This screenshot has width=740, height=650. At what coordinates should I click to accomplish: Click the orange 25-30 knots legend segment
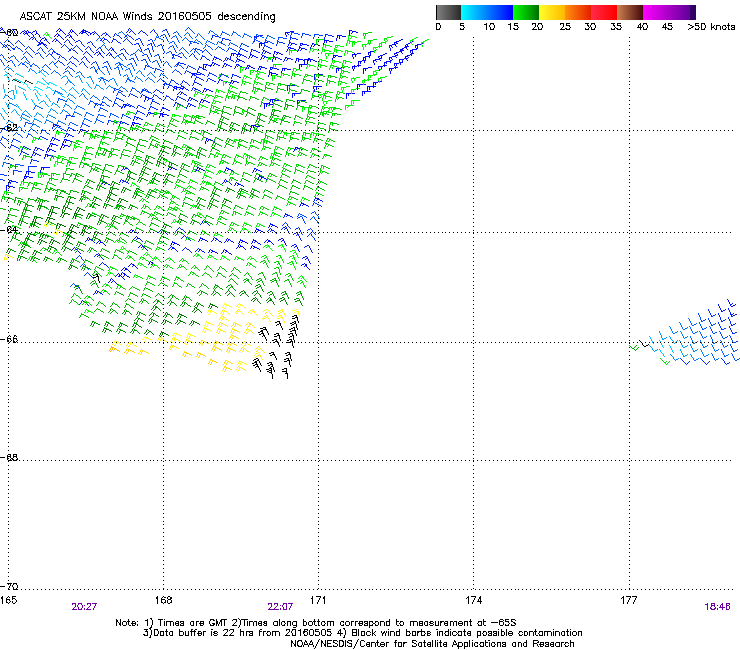point(578,12)
